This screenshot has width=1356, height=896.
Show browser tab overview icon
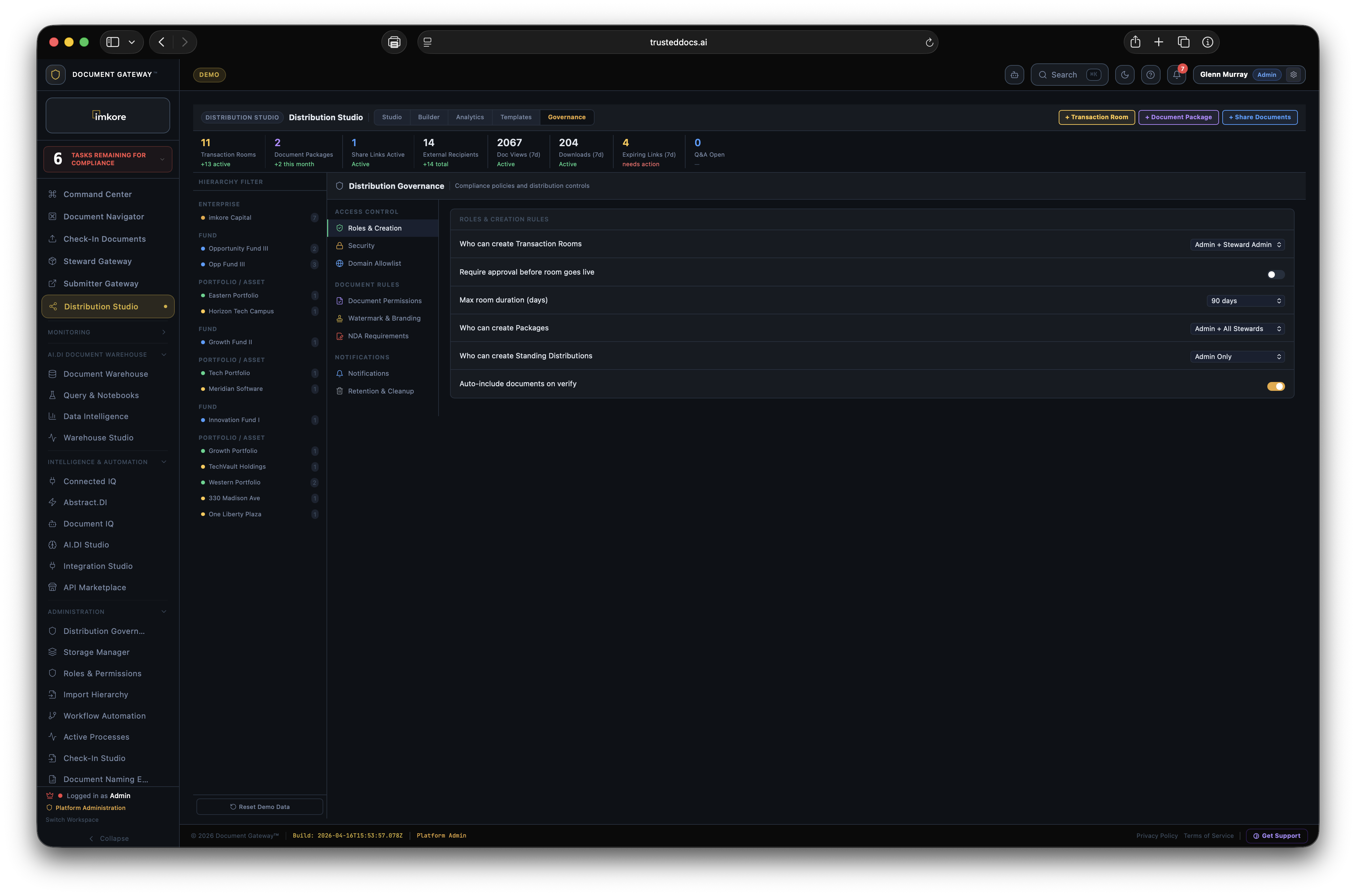pyautogui.click(x=1183, y=42)
